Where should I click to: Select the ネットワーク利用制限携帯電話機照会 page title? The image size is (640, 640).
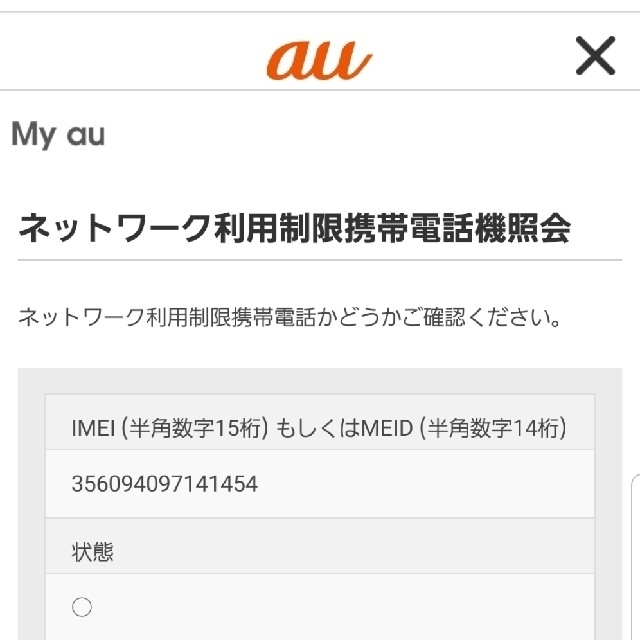click(x=294, y=228)
